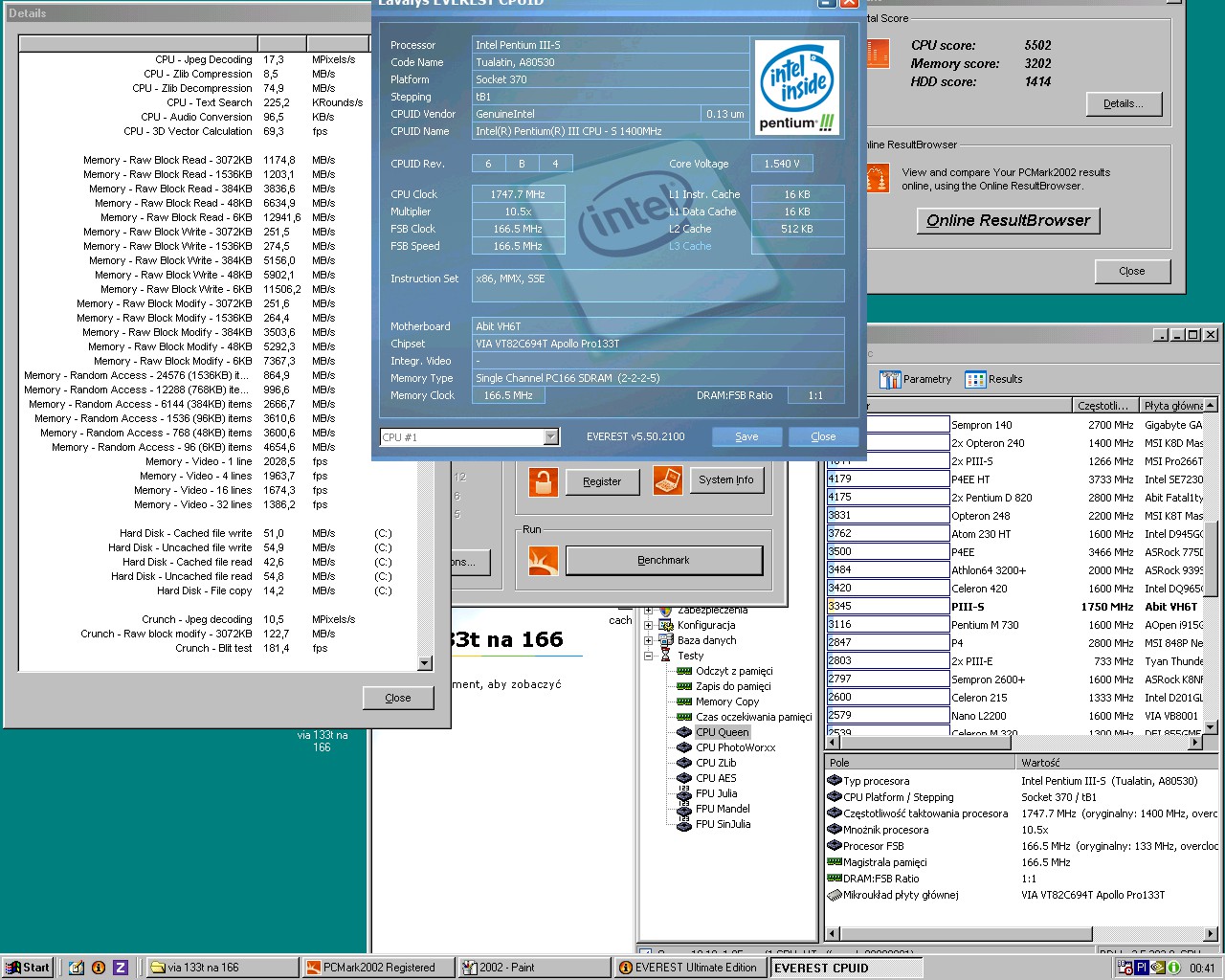Open the Start menu
The image size is (1225, 980).
click(x=27, y=968)
